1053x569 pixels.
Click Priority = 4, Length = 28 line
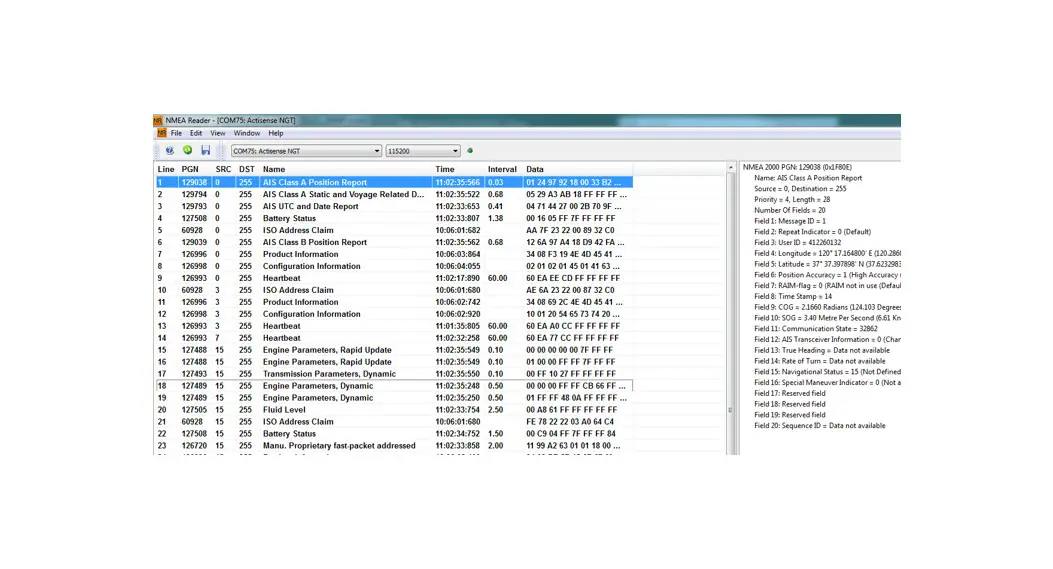pyautogui.click(x=792, y=200)
